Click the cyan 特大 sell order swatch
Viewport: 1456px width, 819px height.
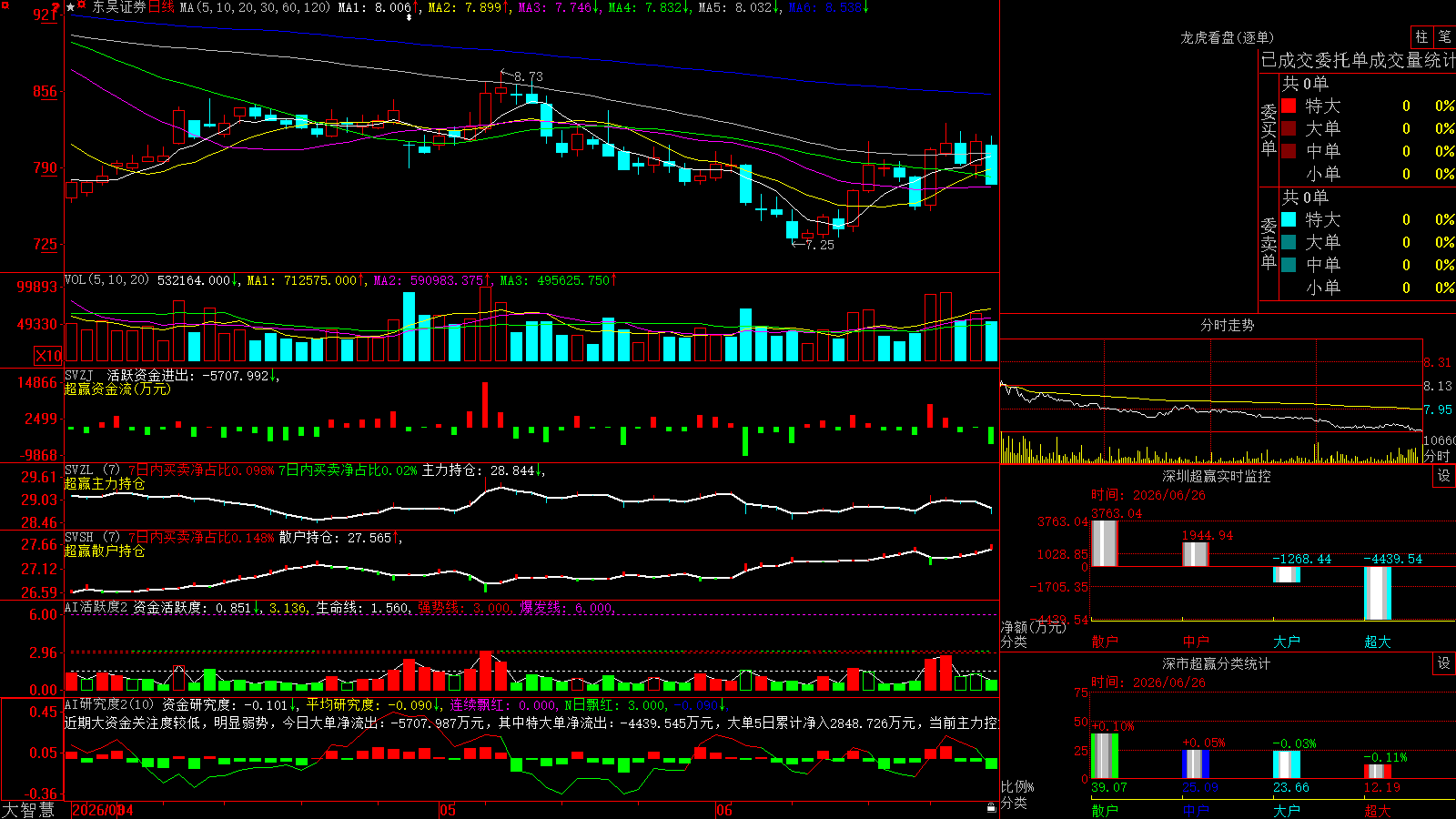coord(1289,219)
